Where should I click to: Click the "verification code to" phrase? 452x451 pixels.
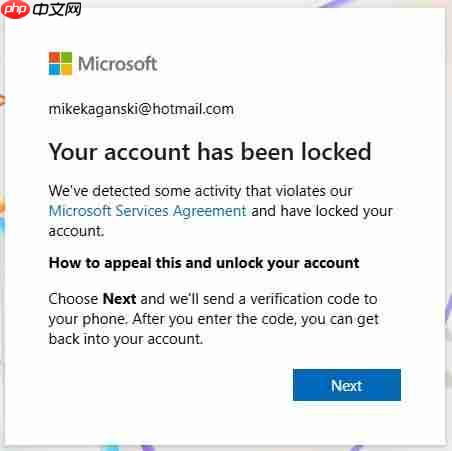[314, 299]
